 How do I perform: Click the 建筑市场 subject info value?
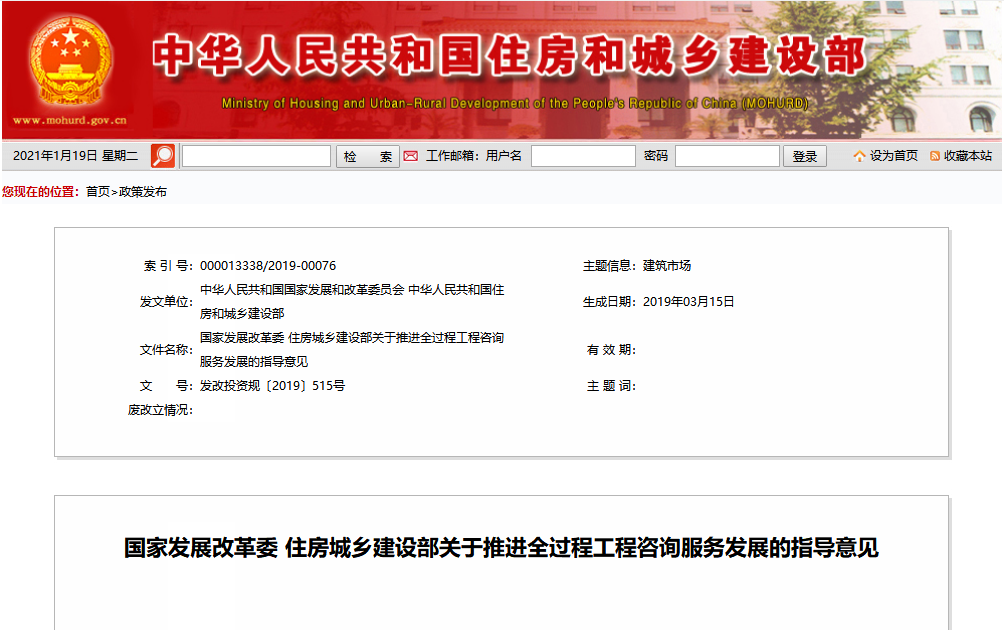666,266
